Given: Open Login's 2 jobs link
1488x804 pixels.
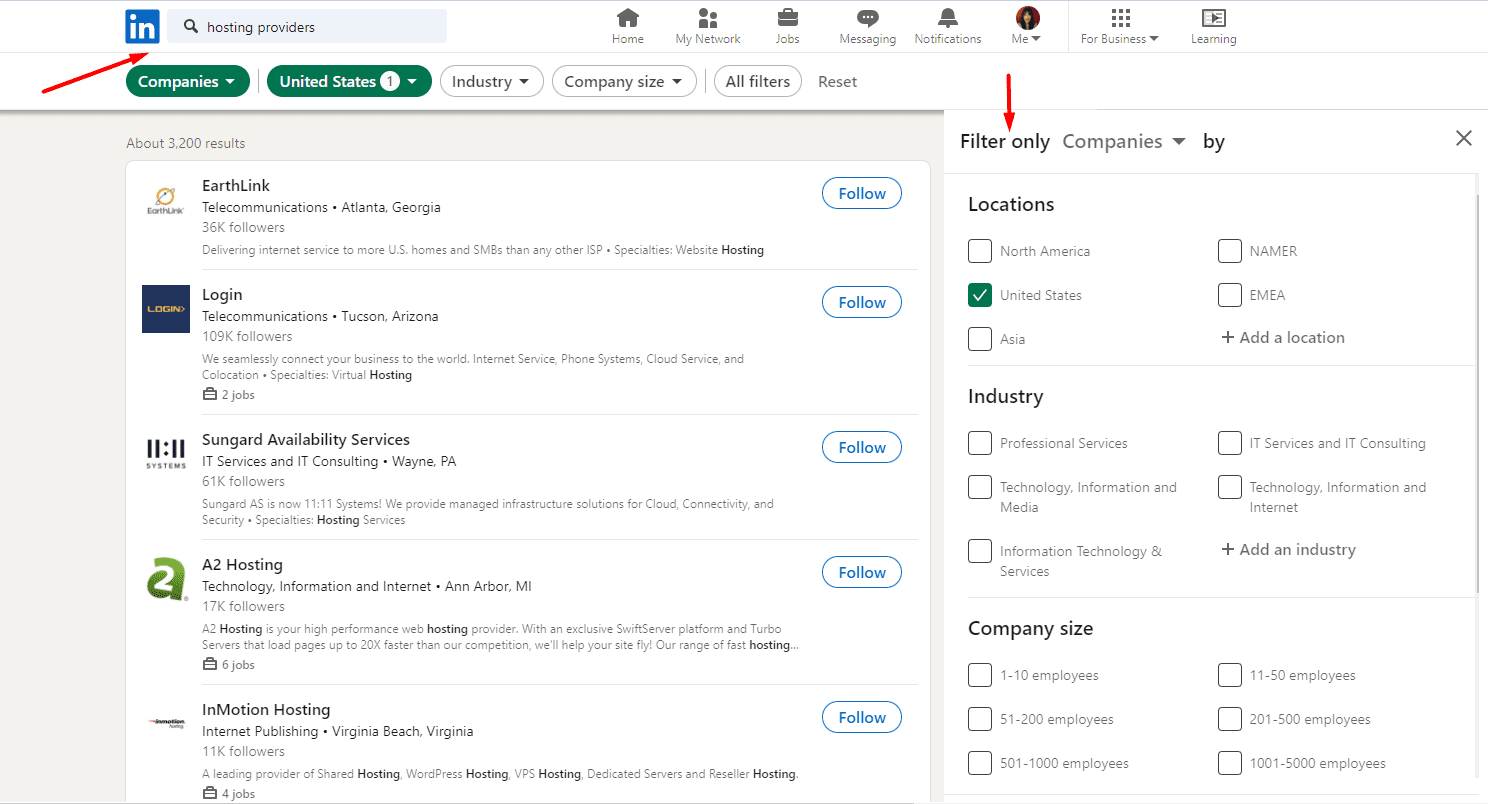Looking at the screenshot, I should point(229,395).
